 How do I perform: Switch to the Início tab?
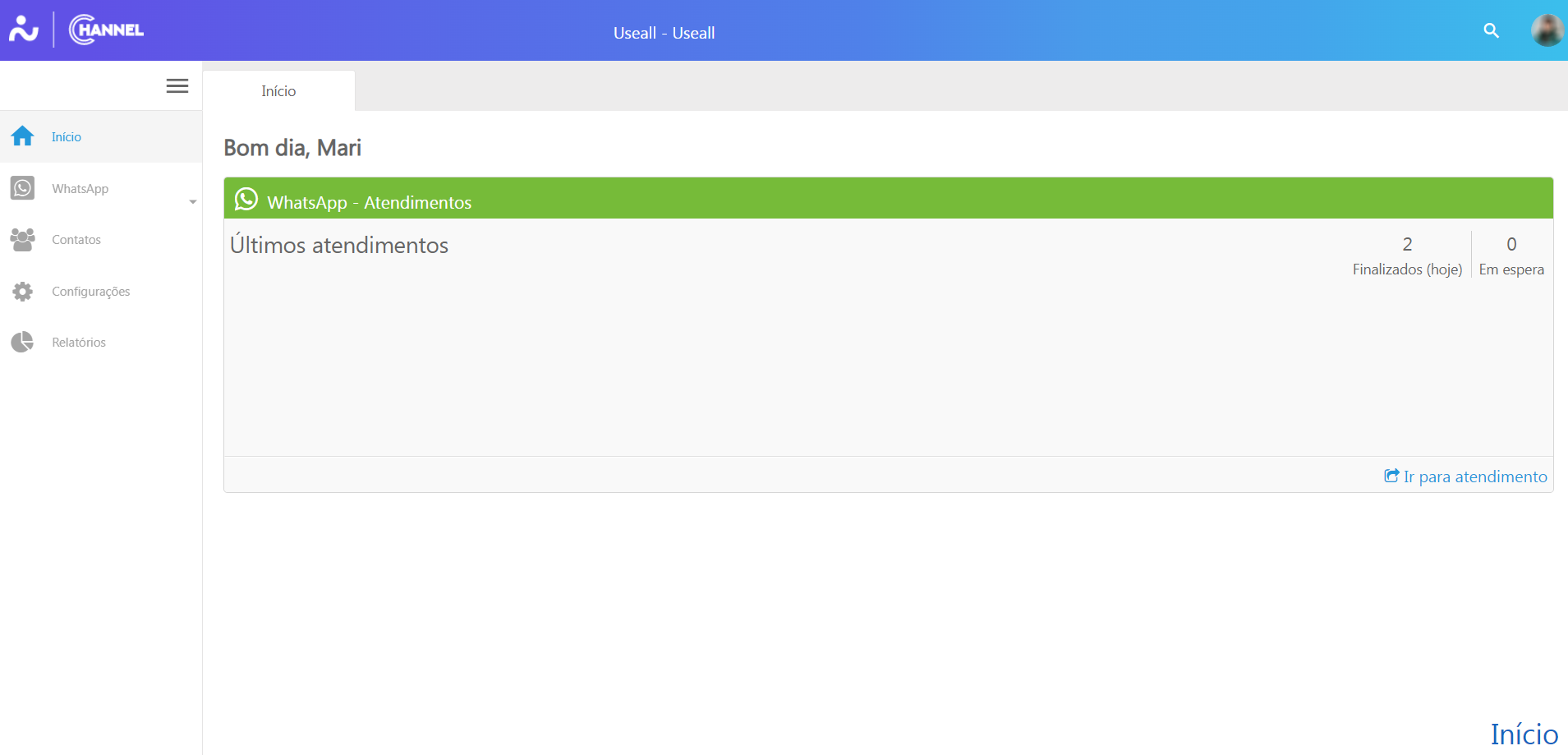click(278, 91)
